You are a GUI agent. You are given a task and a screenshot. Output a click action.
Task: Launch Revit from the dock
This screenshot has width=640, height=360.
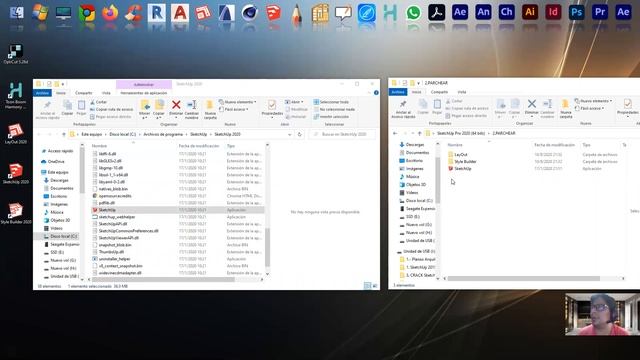coord(157,13)
